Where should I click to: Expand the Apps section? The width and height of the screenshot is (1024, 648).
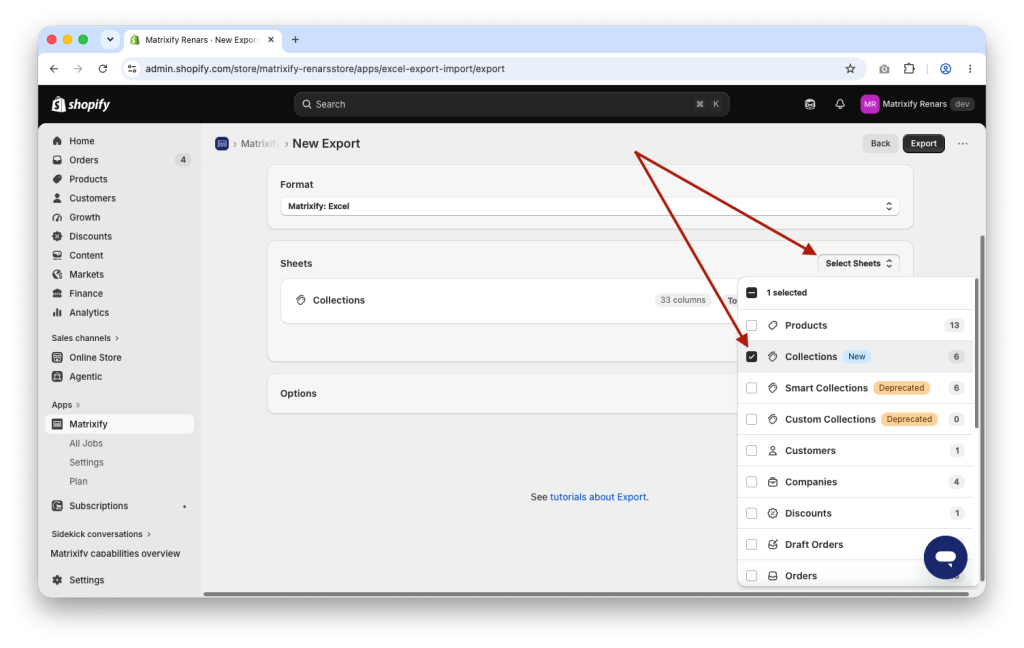(65, 405)
